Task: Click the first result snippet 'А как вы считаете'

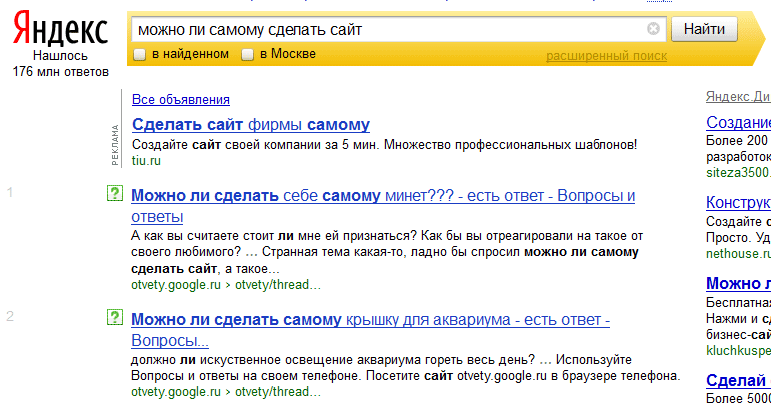Action: tap(387, 252)
